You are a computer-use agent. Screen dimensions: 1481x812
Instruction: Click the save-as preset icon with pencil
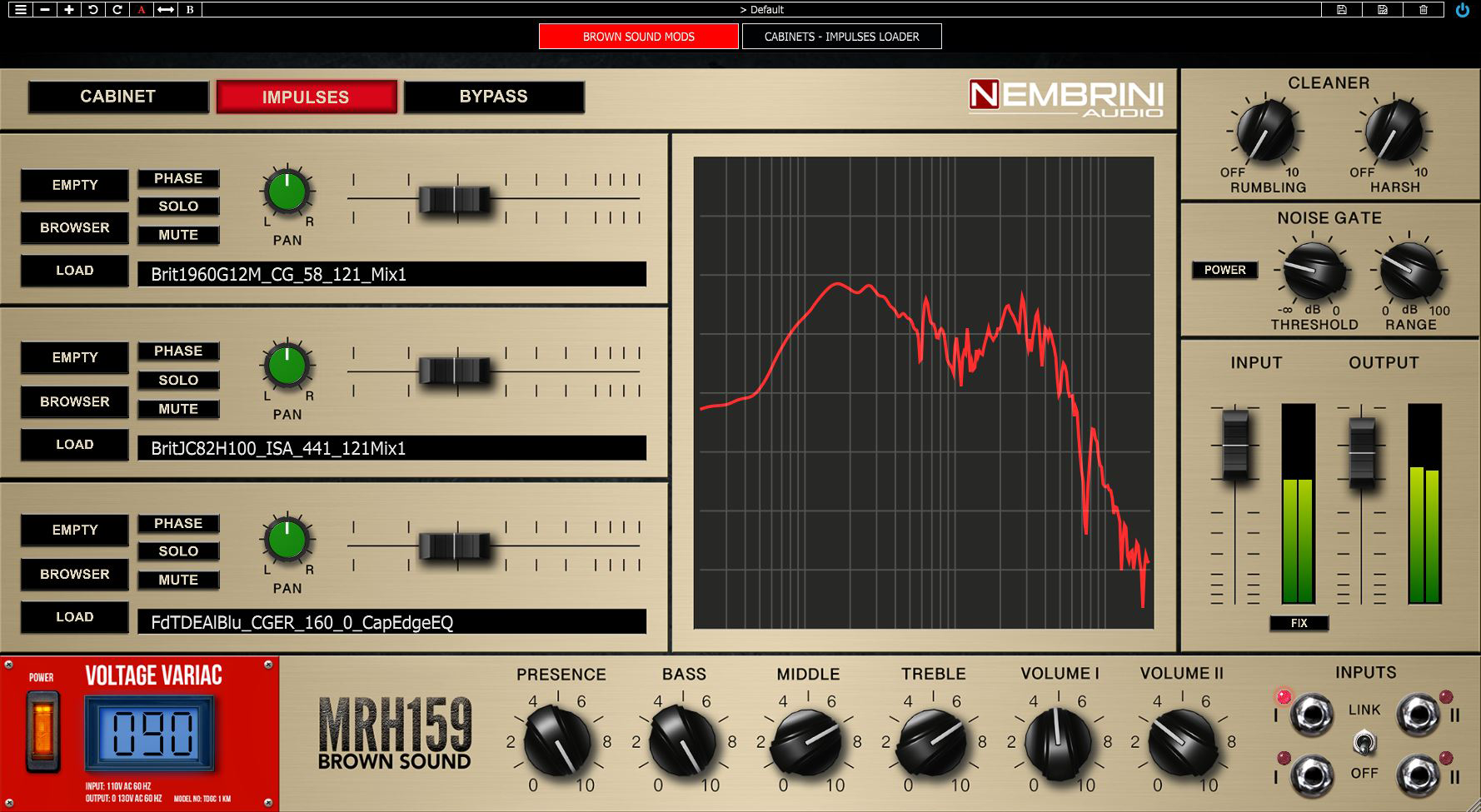[x=1383, y=9]
